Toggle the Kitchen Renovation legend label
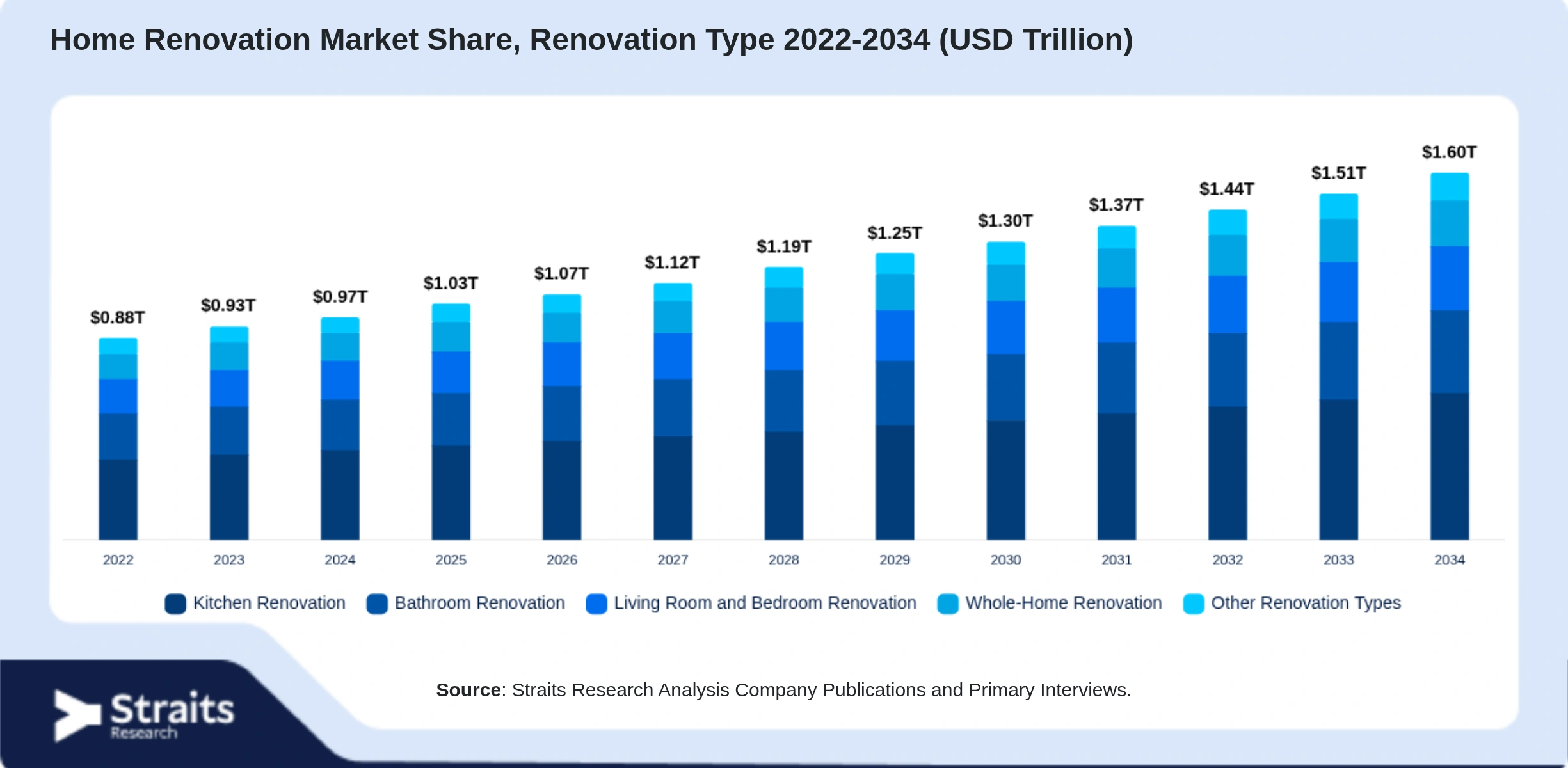Viewport: 1568px width, 768px height. [x=269, y=603]
